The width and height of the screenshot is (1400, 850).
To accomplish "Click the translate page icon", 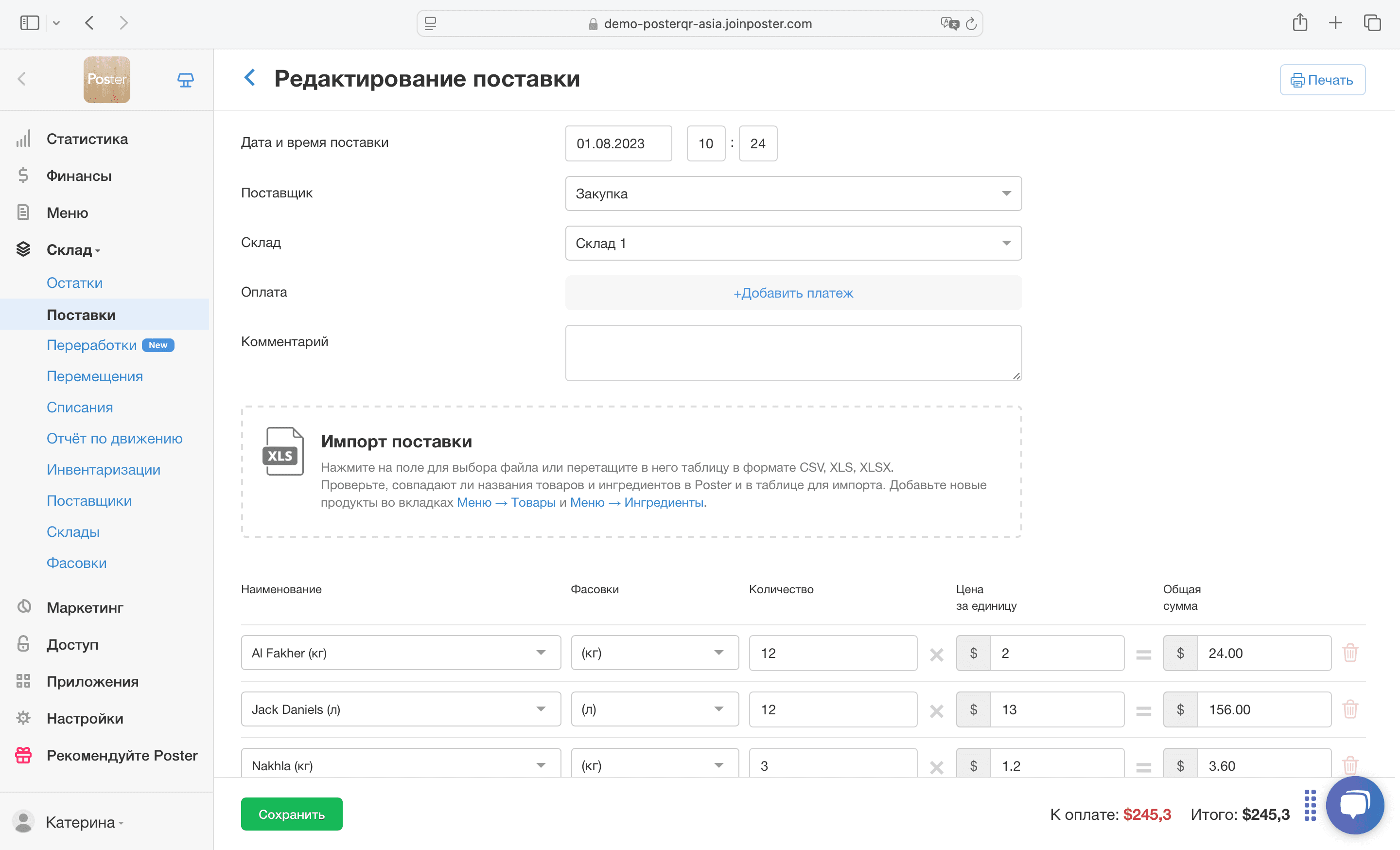I will pyautogui.click(x=949, y=23).
